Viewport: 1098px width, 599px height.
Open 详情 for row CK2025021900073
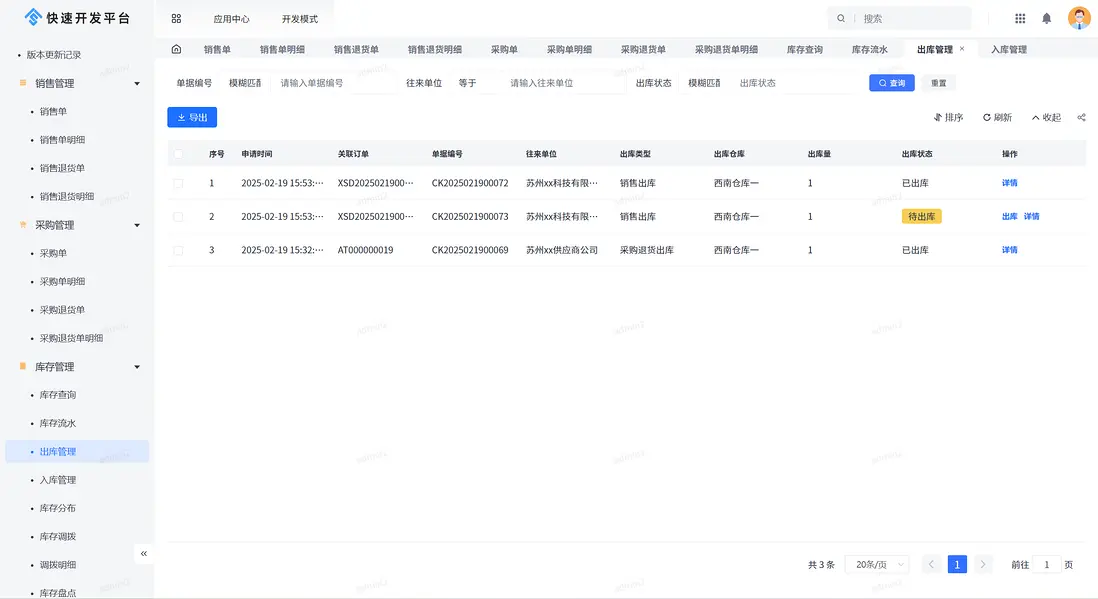click(1031, 217)
